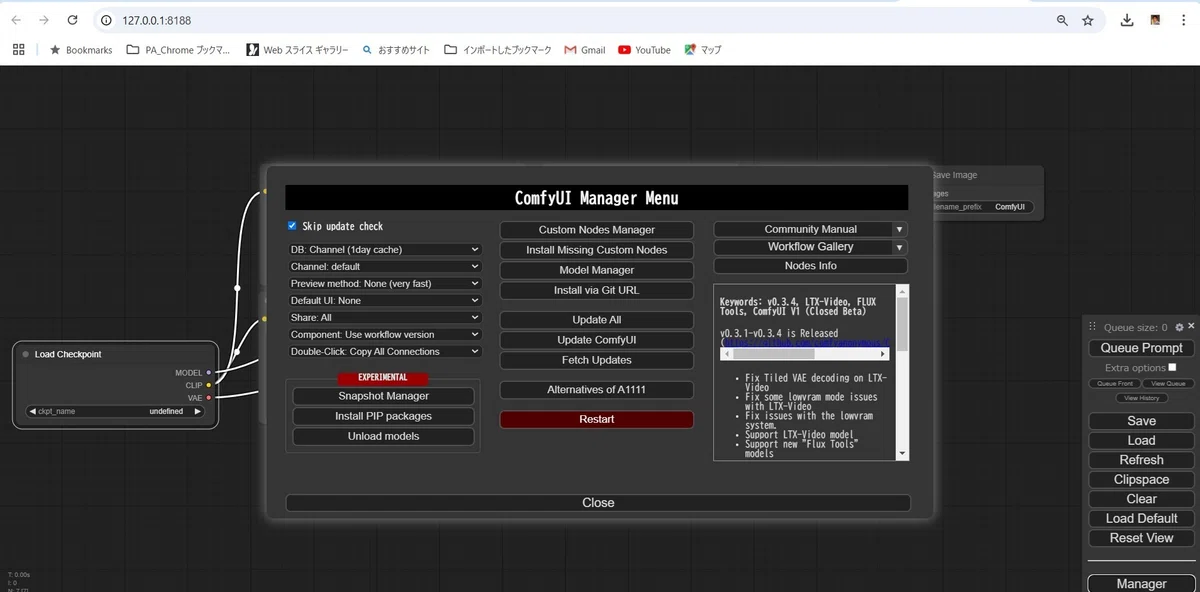Click Install Missing Custom Nodes
1200x592 pixels.
point(597,250)
